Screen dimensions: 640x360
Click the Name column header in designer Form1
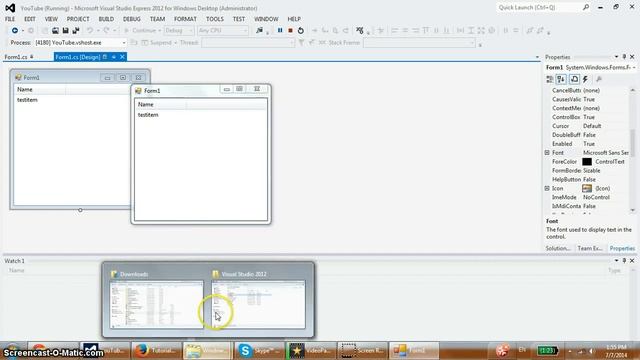tap(40, 89)
